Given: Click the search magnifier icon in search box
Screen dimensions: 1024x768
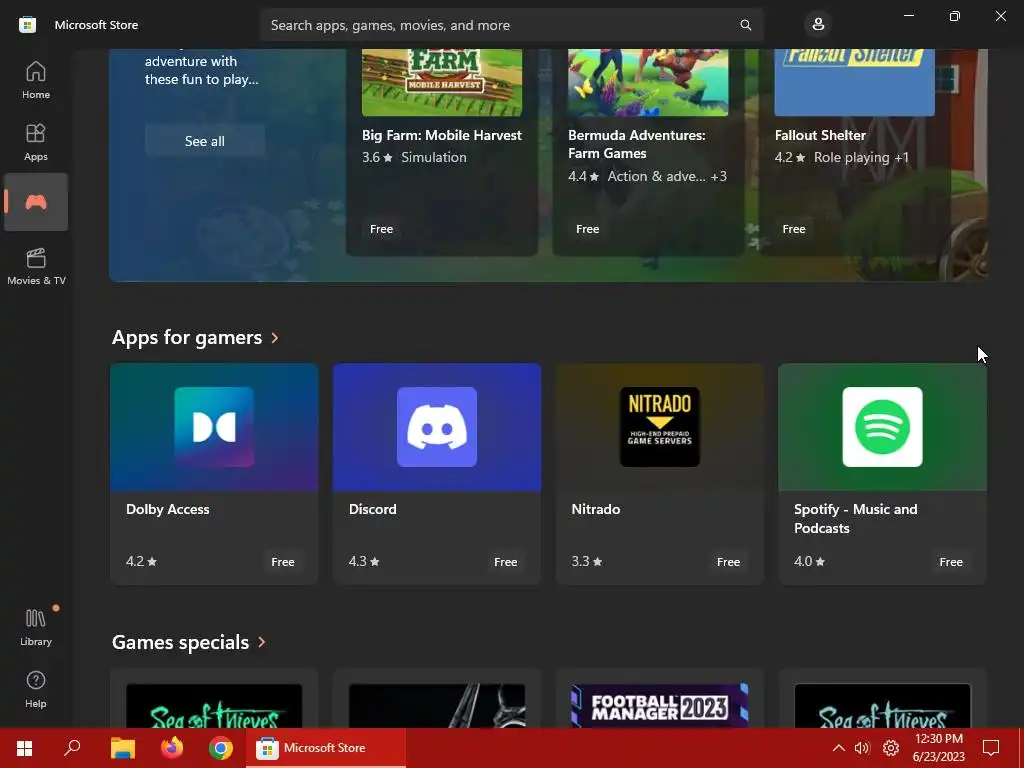Looking at the screenshot, I should 745,25.
